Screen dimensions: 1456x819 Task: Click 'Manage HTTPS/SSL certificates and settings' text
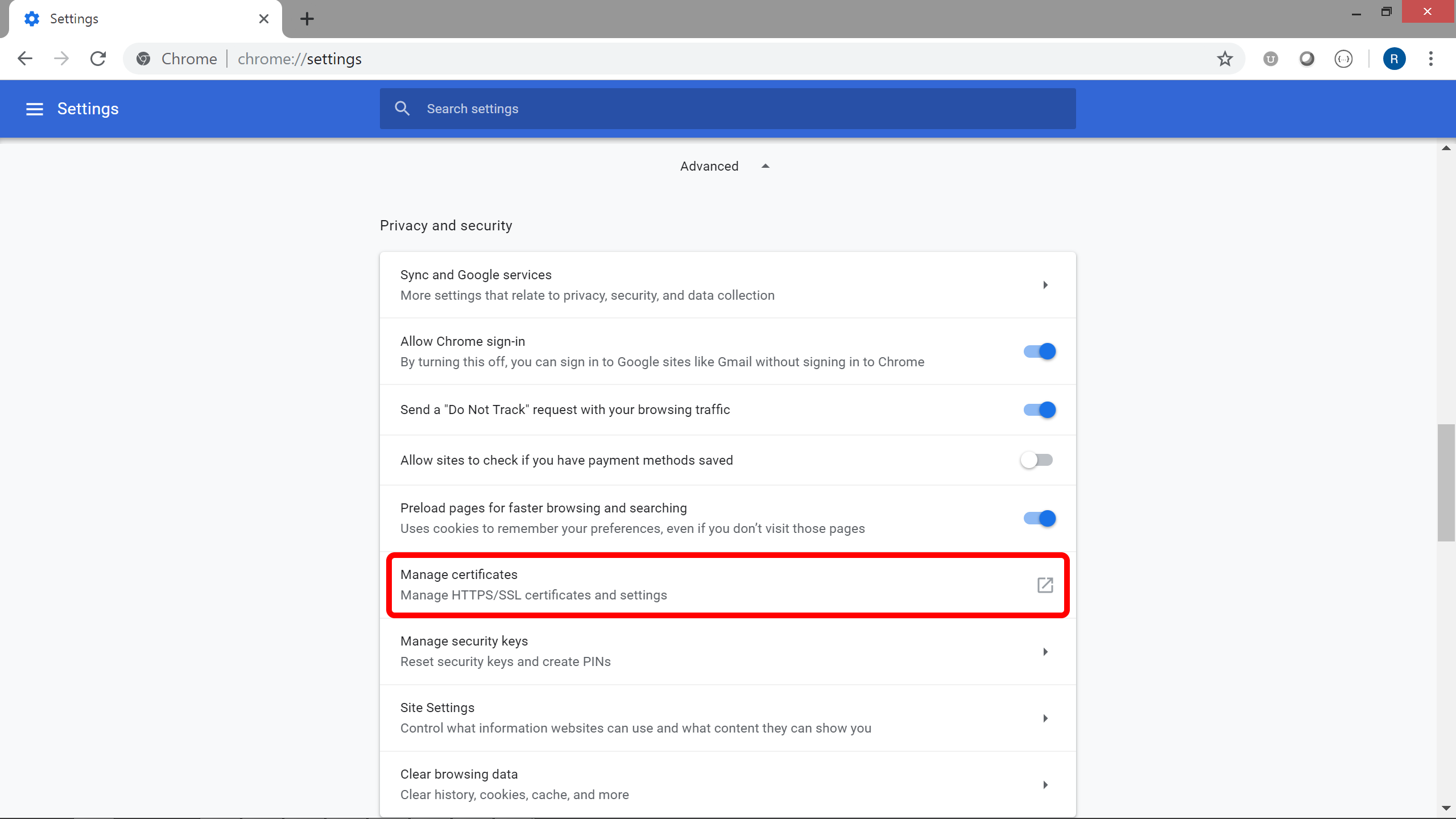point(533,595)
